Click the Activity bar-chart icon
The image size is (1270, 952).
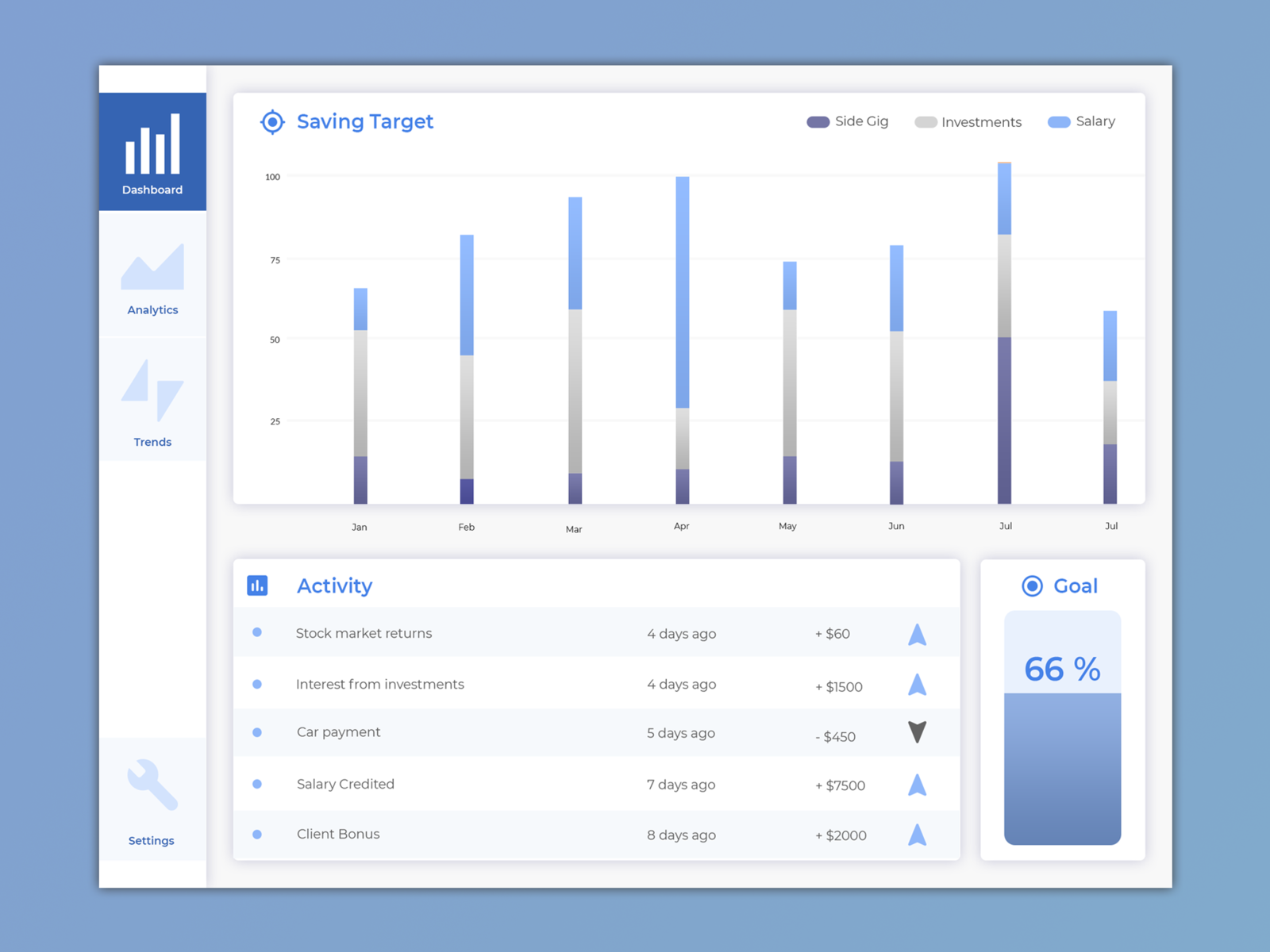pos(257,585)
